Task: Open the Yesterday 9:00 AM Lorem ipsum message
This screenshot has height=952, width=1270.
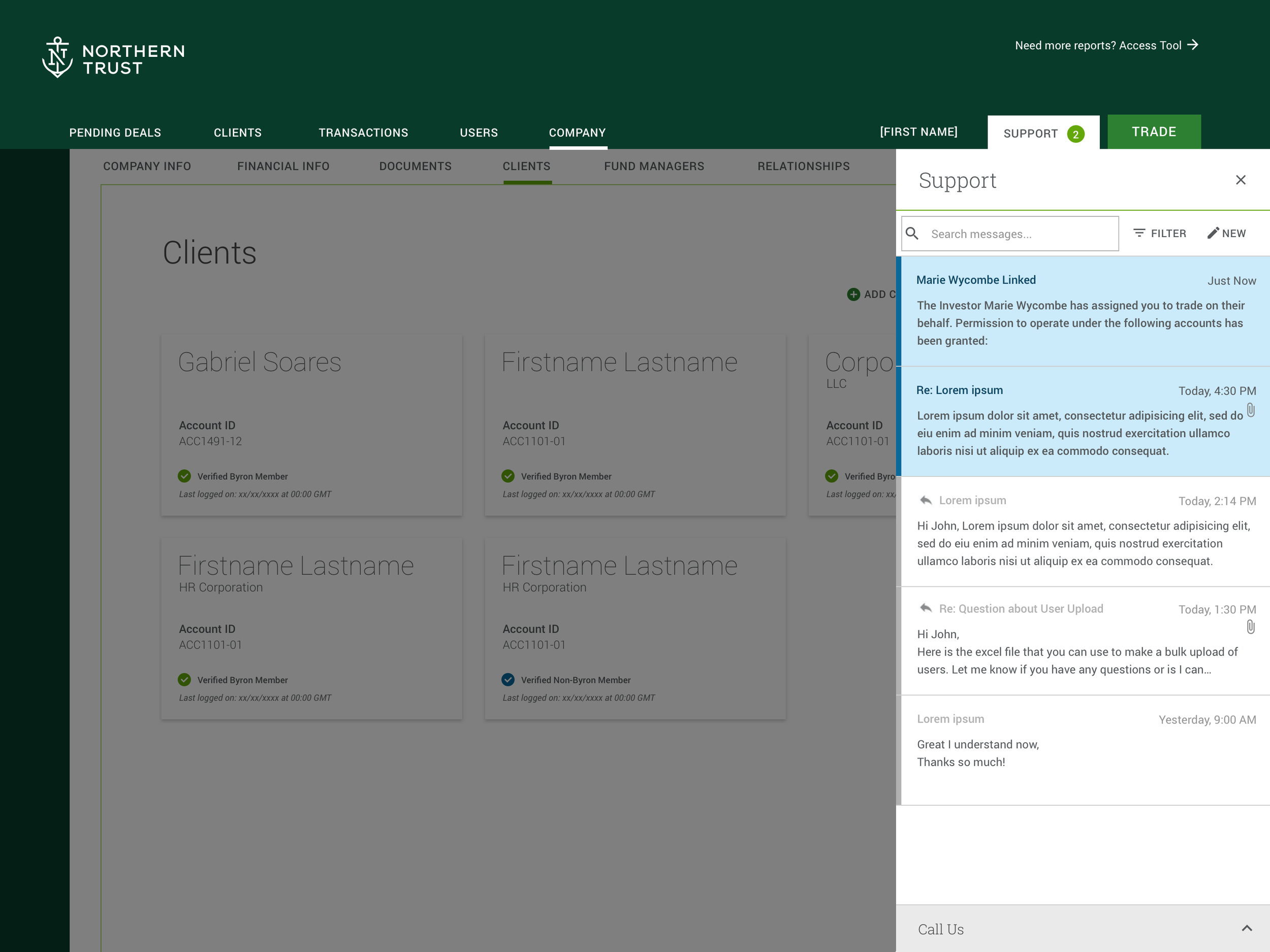Action: click(1083, 750)
